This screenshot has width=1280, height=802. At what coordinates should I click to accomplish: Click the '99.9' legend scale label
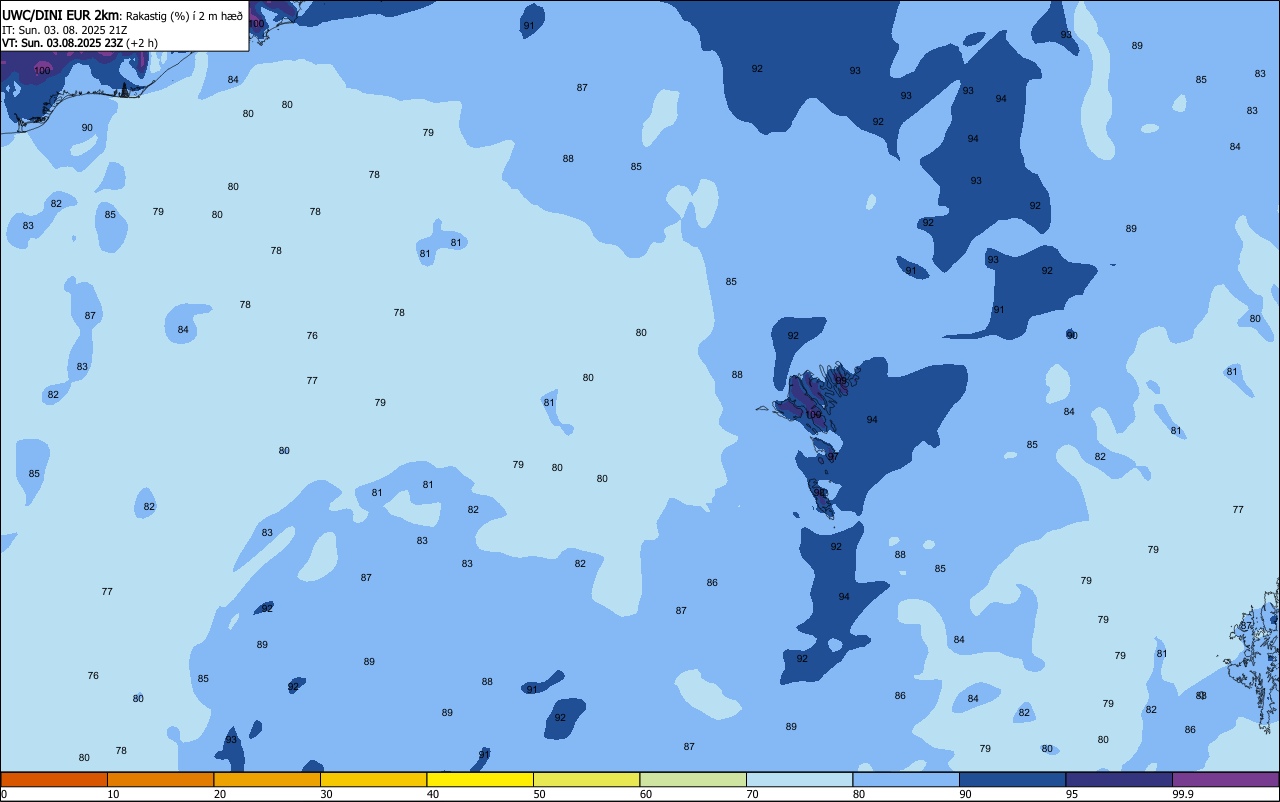click(x=1183, y=794)
